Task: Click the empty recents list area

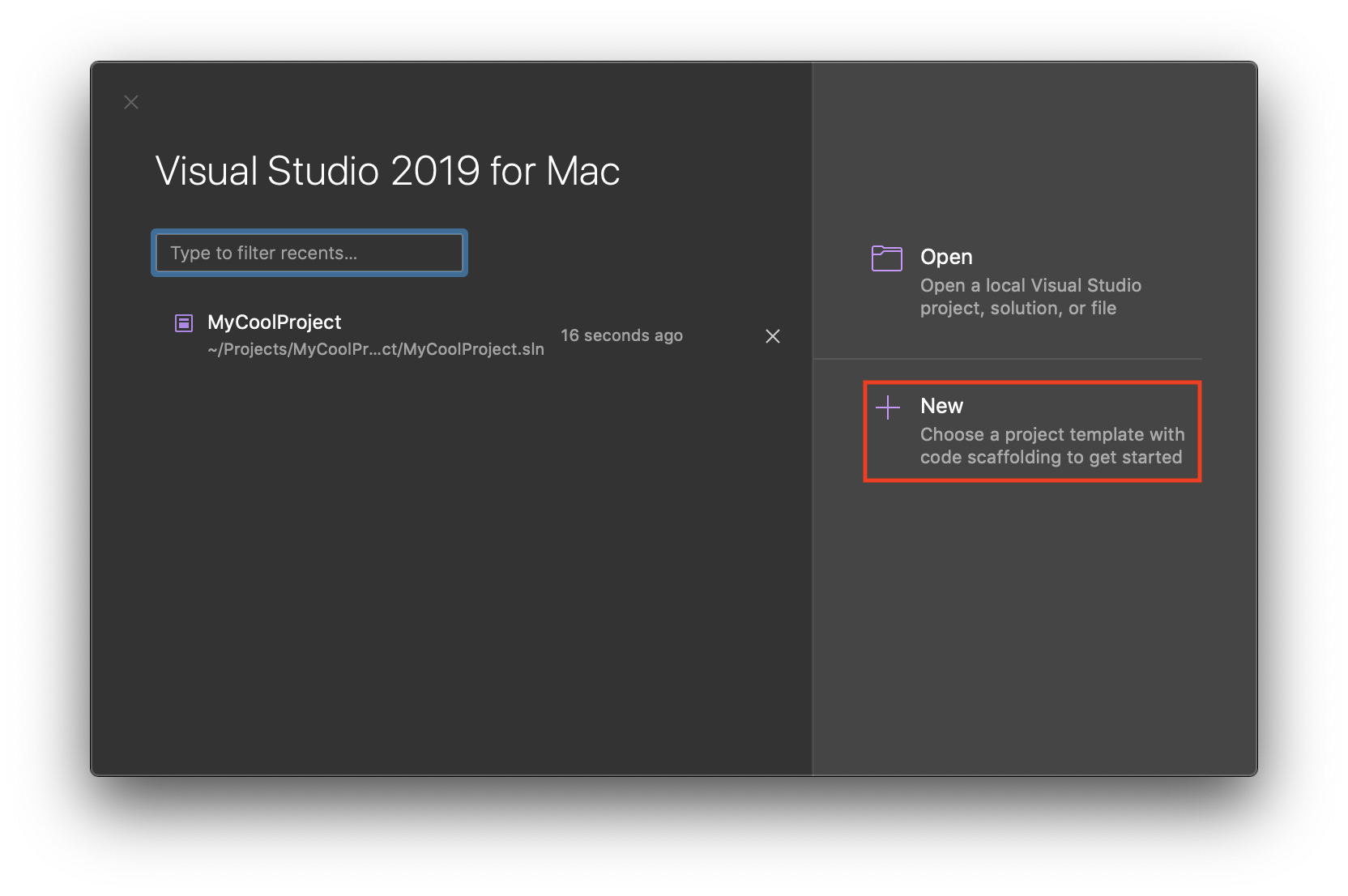Action: point(454,567)
